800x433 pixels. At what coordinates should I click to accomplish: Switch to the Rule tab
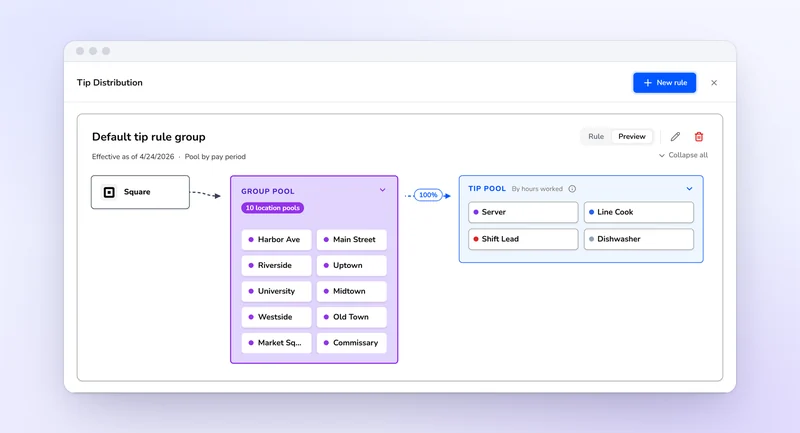[595, 137]
